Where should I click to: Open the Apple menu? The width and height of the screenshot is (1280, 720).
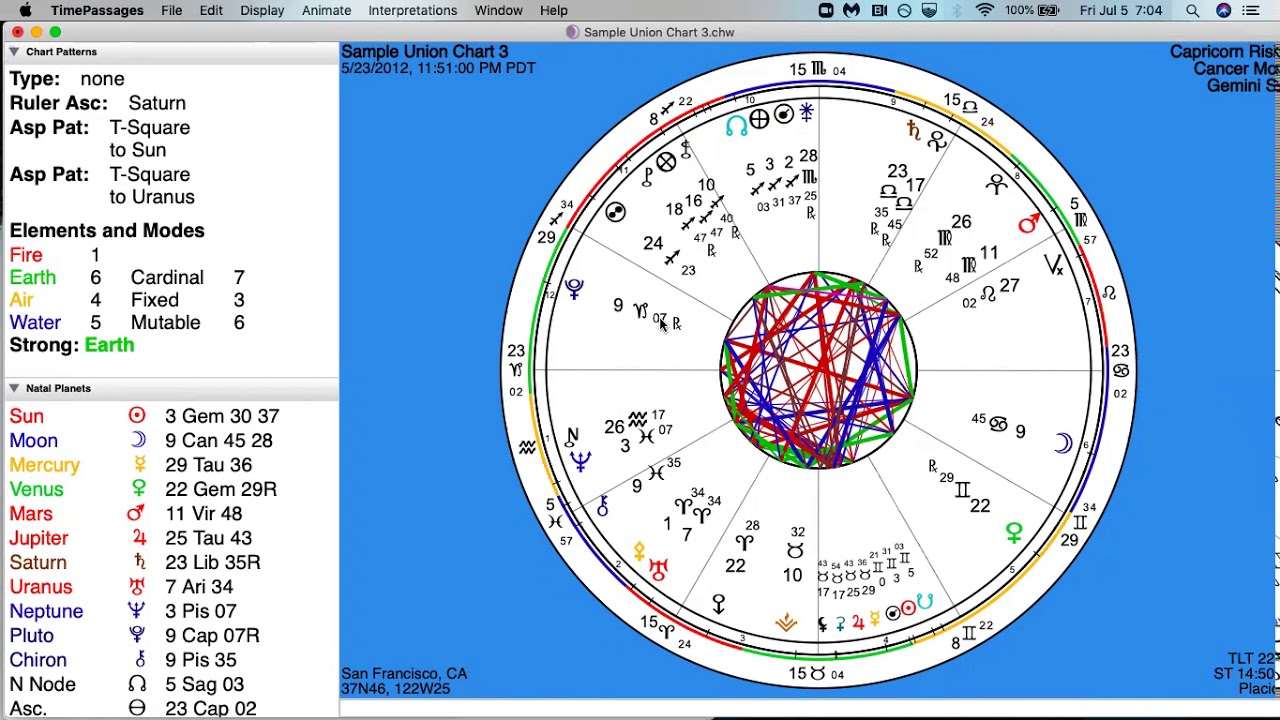pyautogui.click(x=25, y=11)
